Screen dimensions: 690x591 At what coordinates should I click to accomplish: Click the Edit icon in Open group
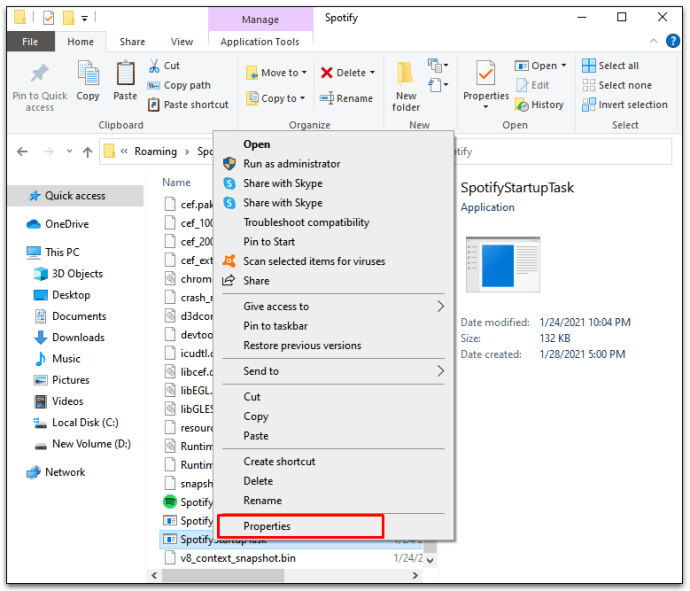point(522,85)
